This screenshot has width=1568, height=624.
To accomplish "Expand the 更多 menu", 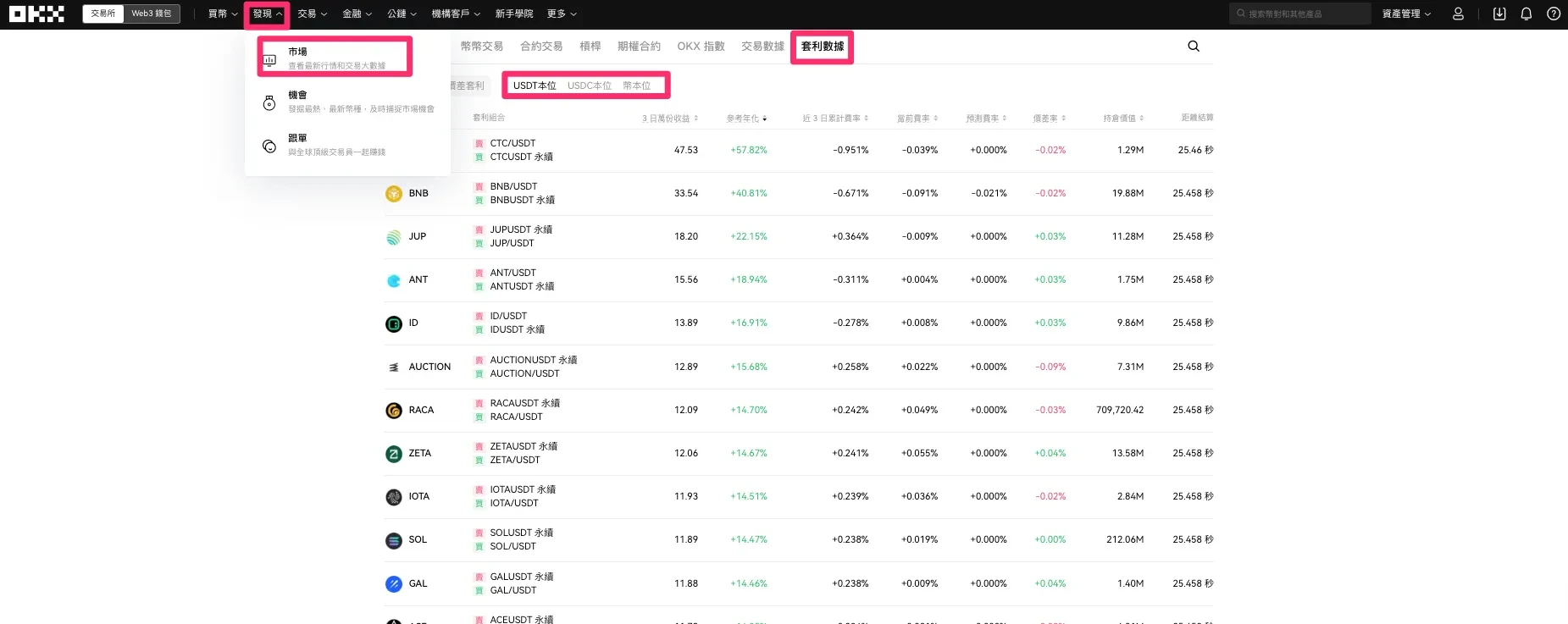I will pos(562,14).
